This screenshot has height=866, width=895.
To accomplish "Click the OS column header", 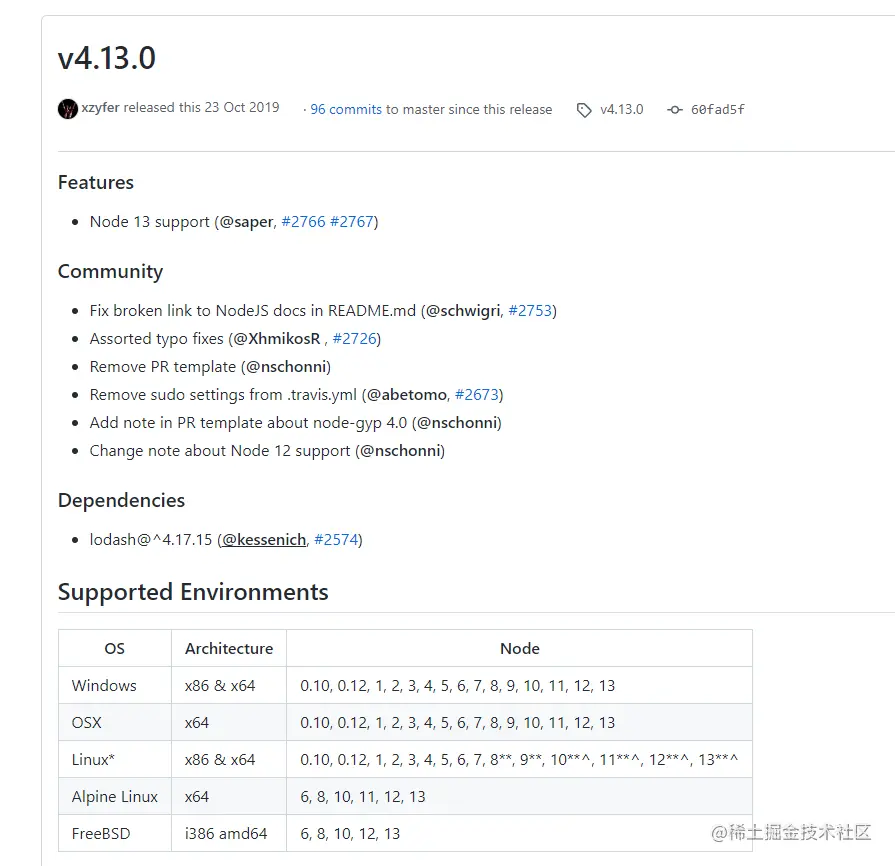I will [115, 649].
